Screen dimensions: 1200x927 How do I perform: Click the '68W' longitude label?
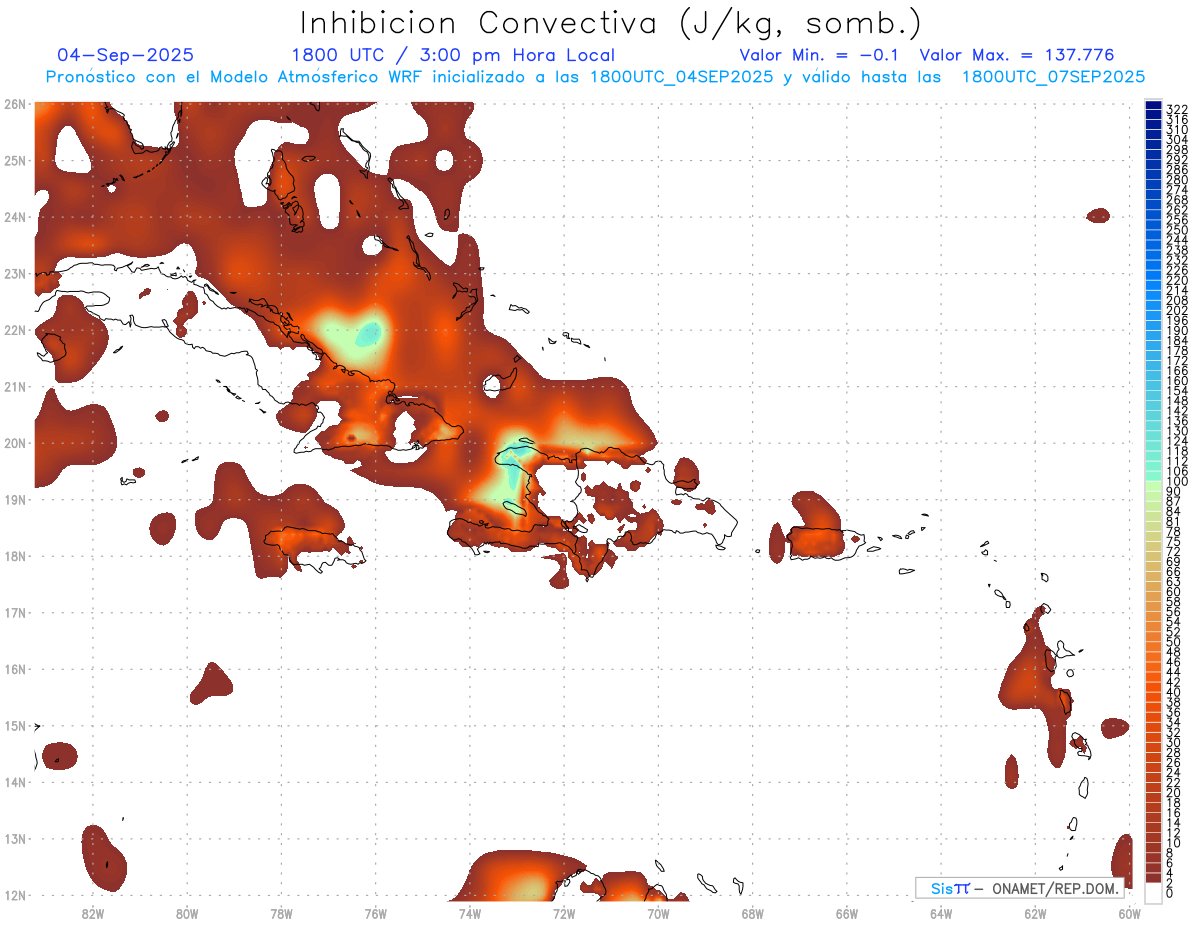[x=753, y=913]
